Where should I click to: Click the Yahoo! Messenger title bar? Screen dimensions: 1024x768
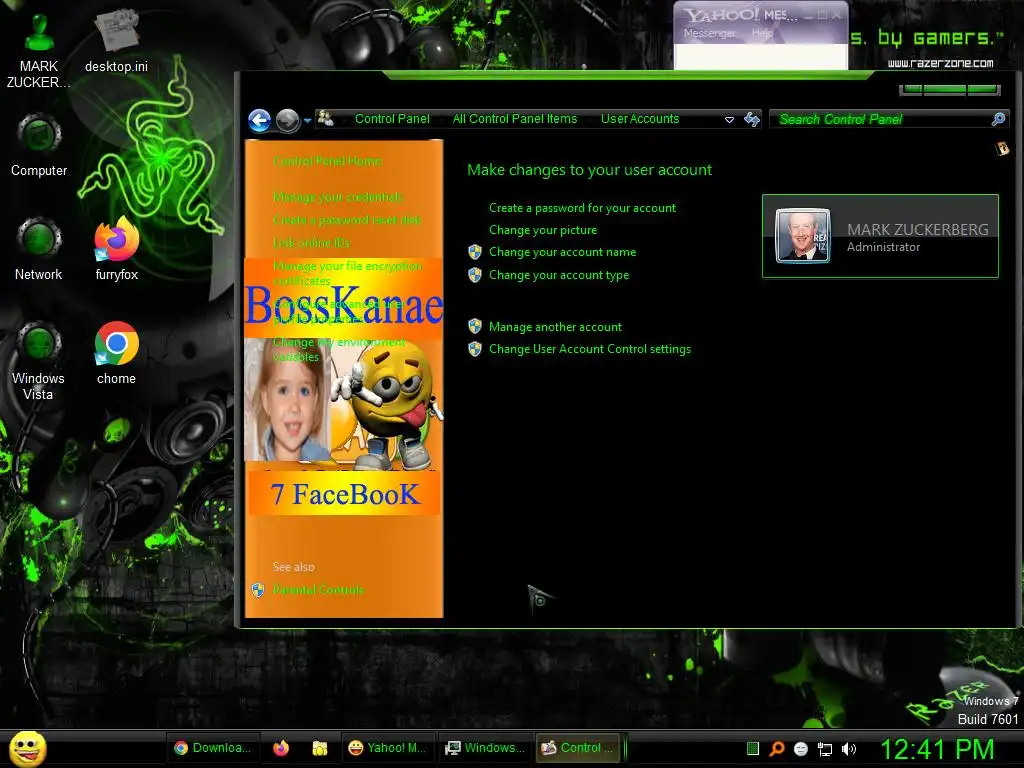[741, 14]
